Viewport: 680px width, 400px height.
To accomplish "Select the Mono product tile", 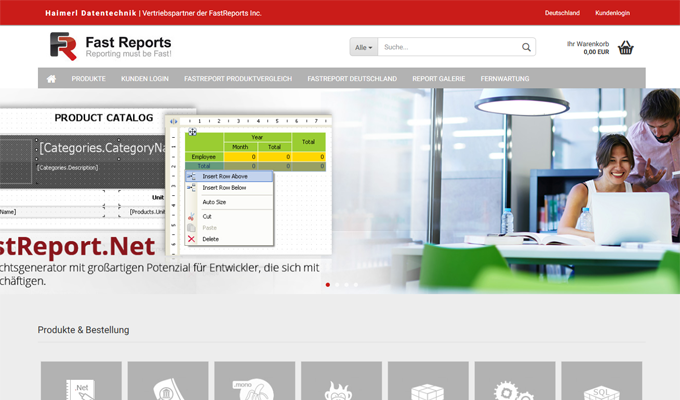I will point(254,382).
